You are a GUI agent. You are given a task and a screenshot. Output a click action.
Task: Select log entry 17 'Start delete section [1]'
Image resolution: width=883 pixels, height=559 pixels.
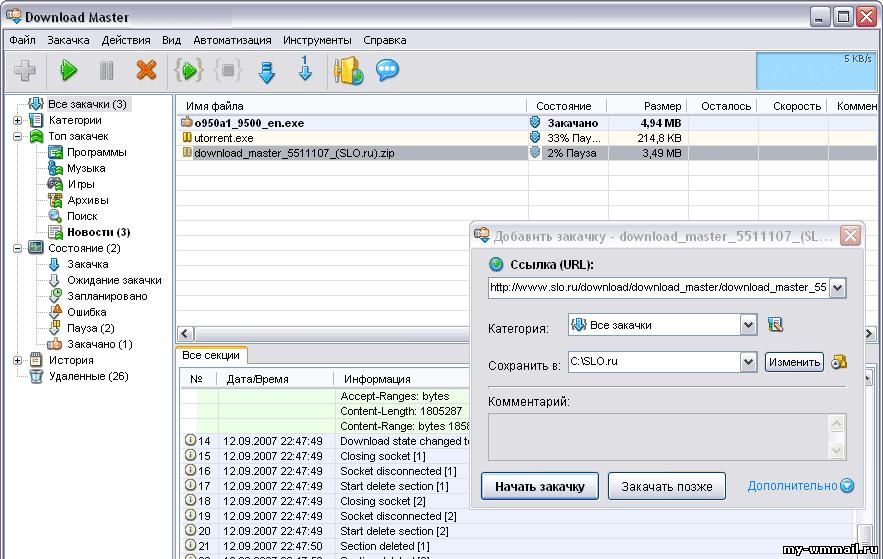click(327, 486)
